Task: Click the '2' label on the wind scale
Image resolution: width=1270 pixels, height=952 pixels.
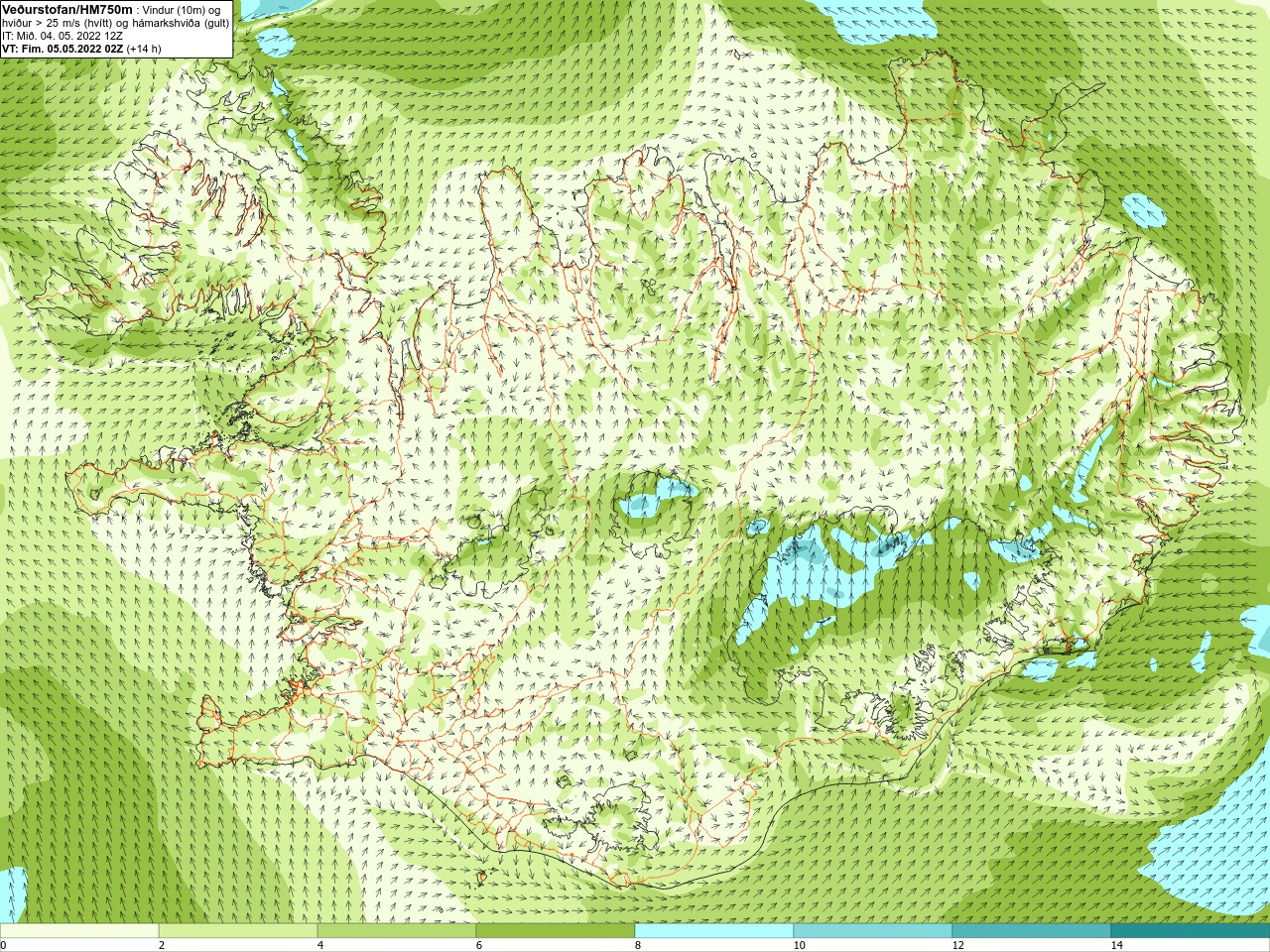Action: [x=162, y=945]
